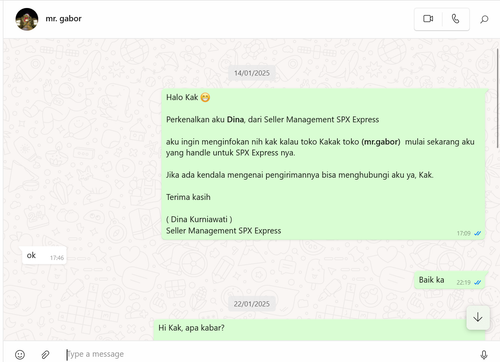Attach a file with the paperclip icon
500x362 pixels.
[x=45, y=354]
